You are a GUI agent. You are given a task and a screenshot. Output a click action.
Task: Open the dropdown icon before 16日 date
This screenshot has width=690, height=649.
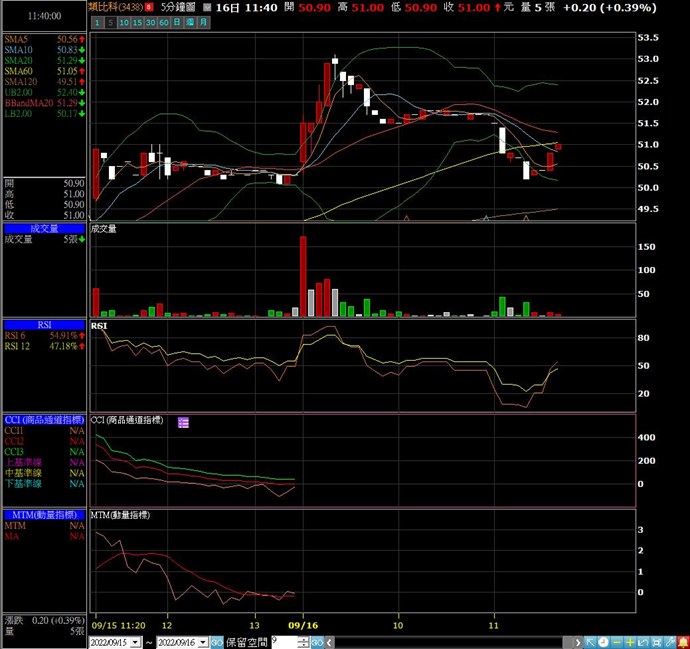208,7
